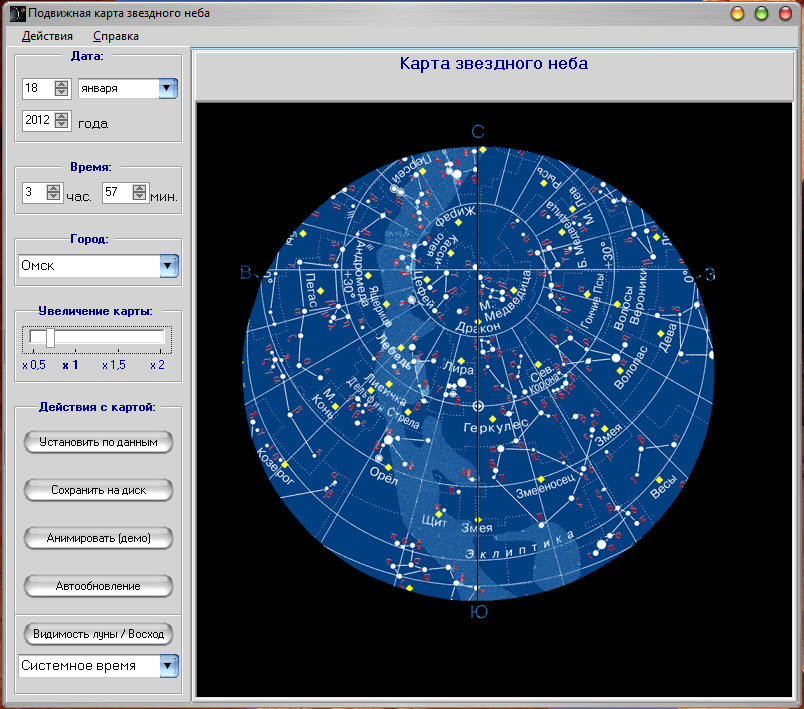This screenshot has width=804, height=709.
Task: Click the minutes field showing 57
Action: pyautogui.click(x=115, y=192)
